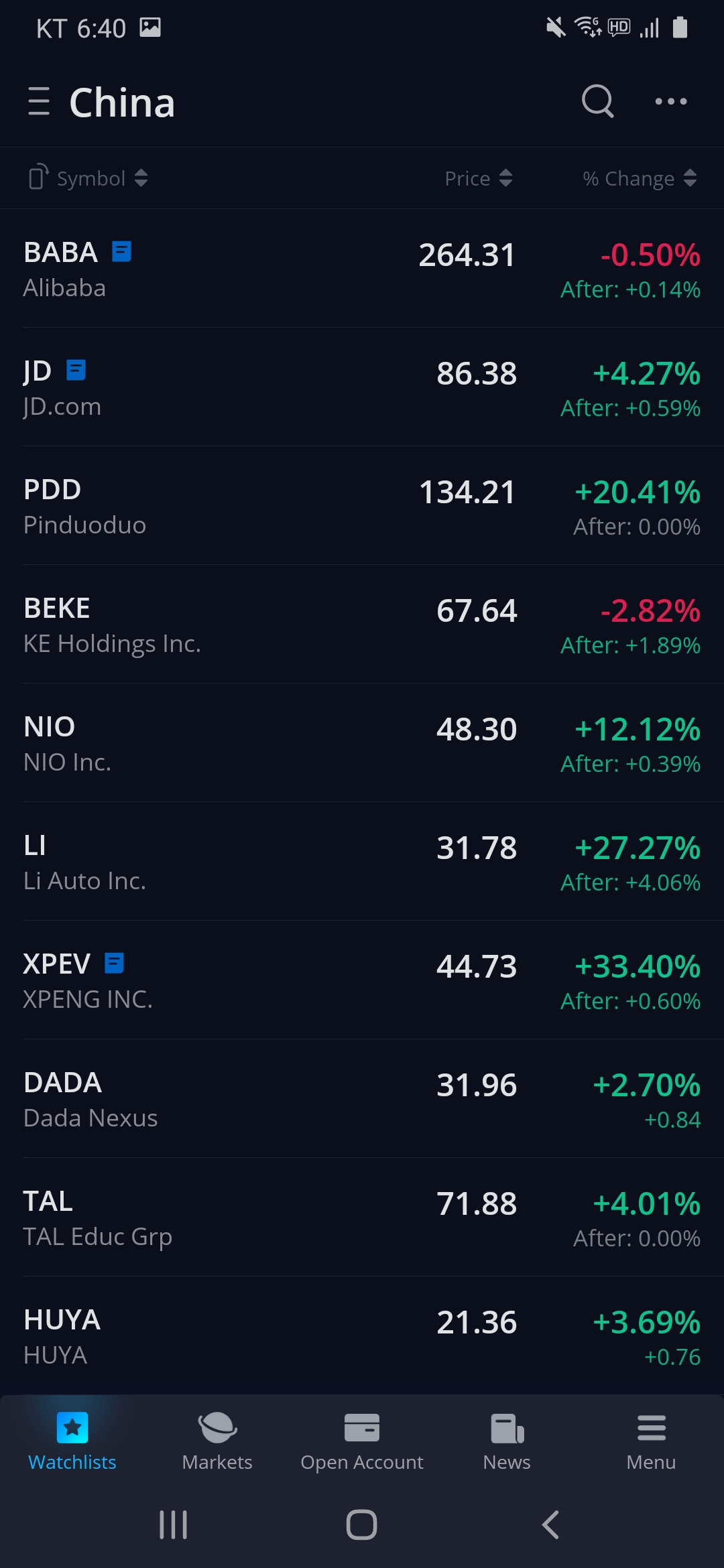Tap the blue note icon beside BABA

coord(121,252)
